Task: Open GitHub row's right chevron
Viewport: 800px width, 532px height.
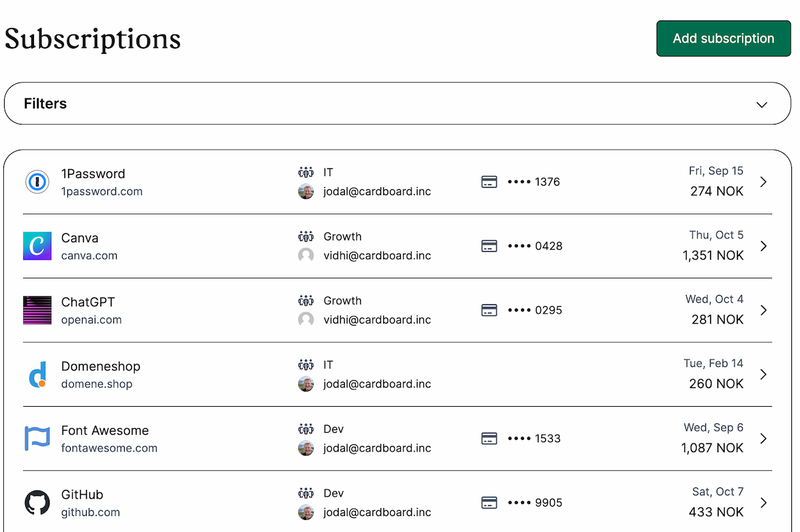Action: click(764, 502)
